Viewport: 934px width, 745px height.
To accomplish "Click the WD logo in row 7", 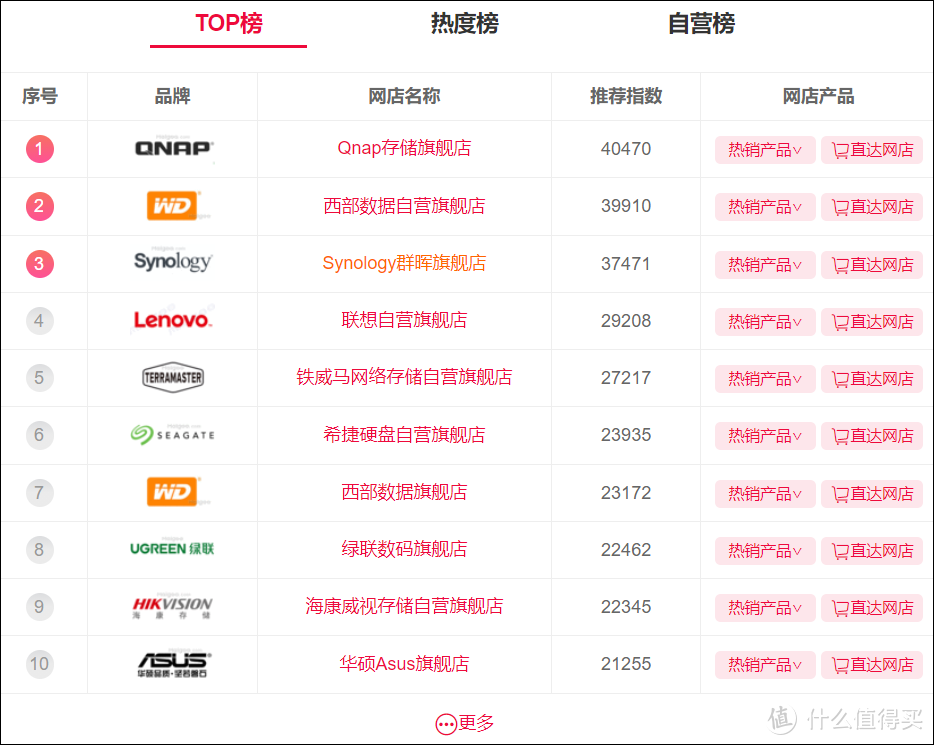I will pos(172,492).
